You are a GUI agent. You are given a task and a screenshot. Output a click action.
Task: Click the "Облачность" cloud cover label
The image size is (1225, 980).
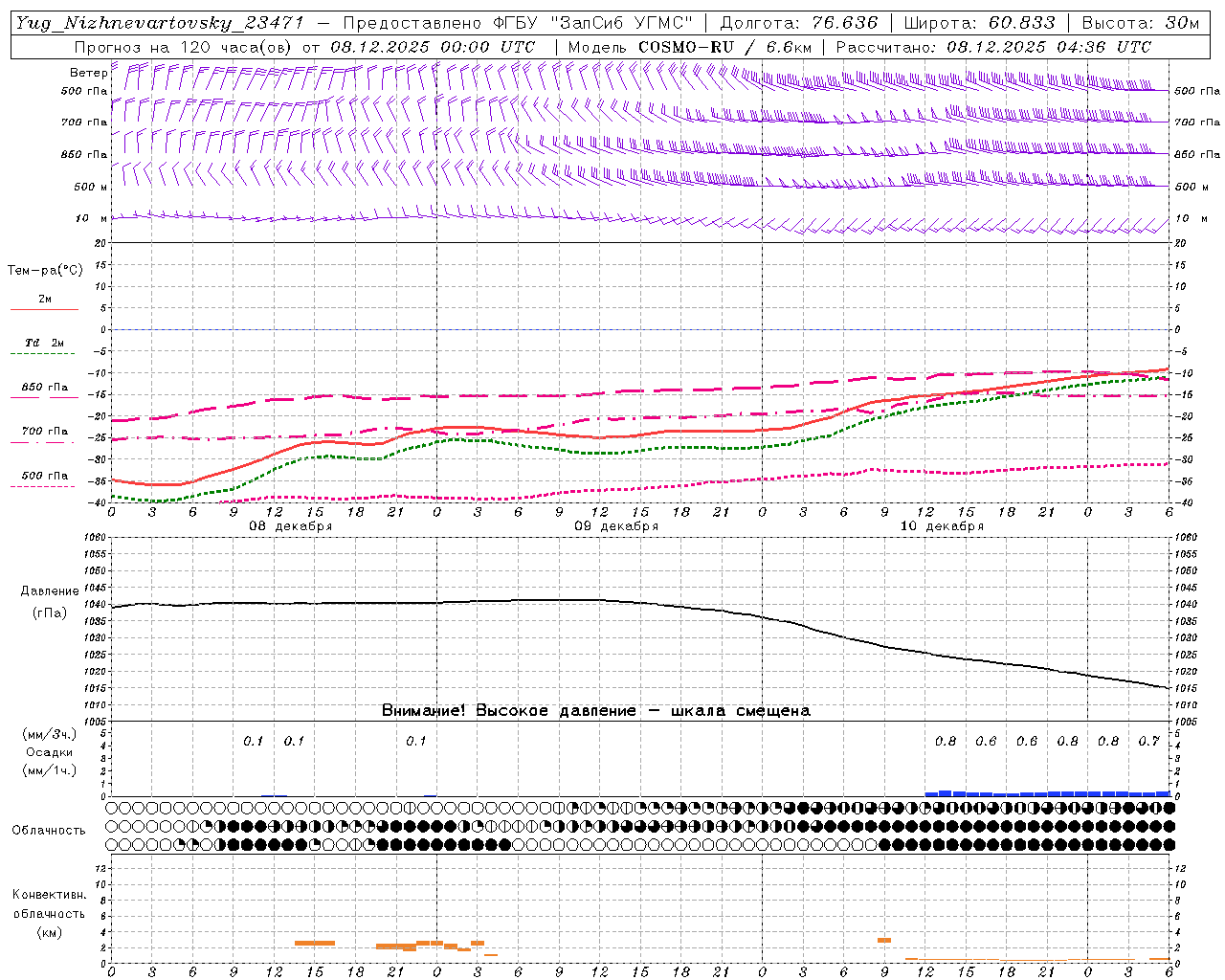pos(49,831)
